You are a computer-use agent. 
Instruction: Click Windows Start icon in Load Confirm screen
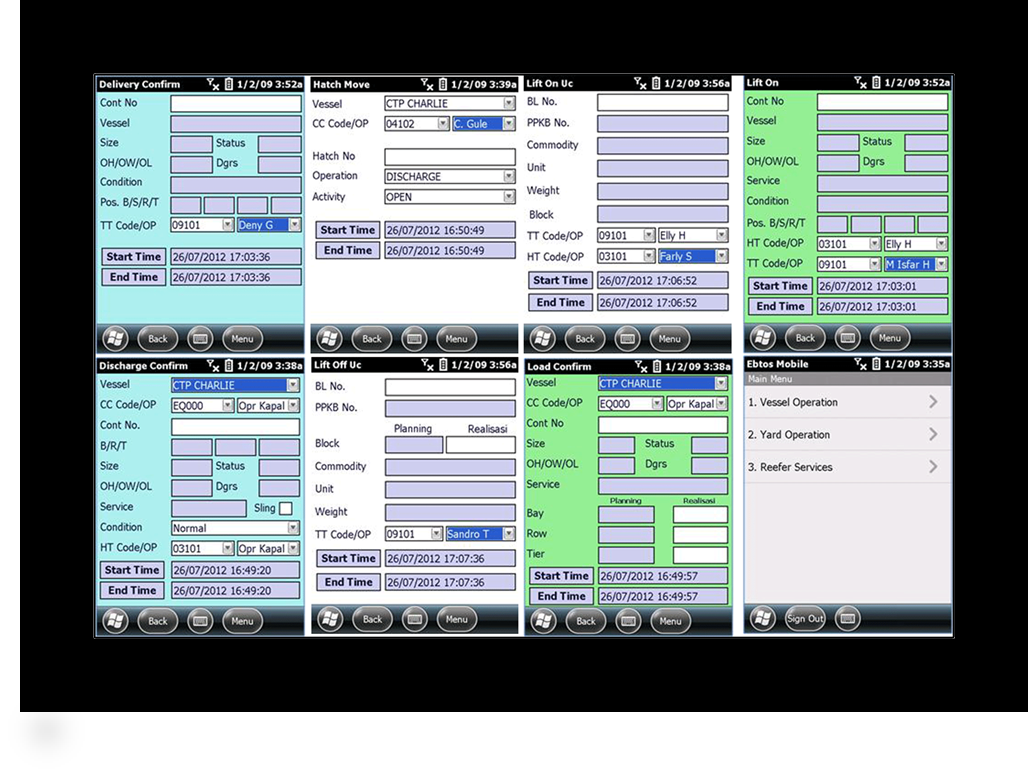543,621
